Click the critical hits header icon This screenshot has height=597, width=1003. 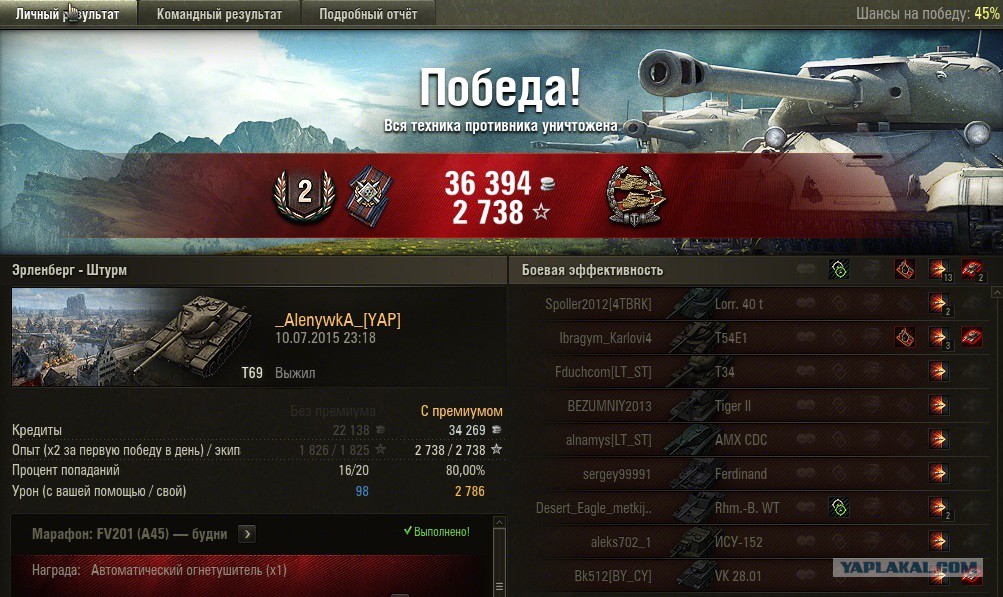[904, 270]
